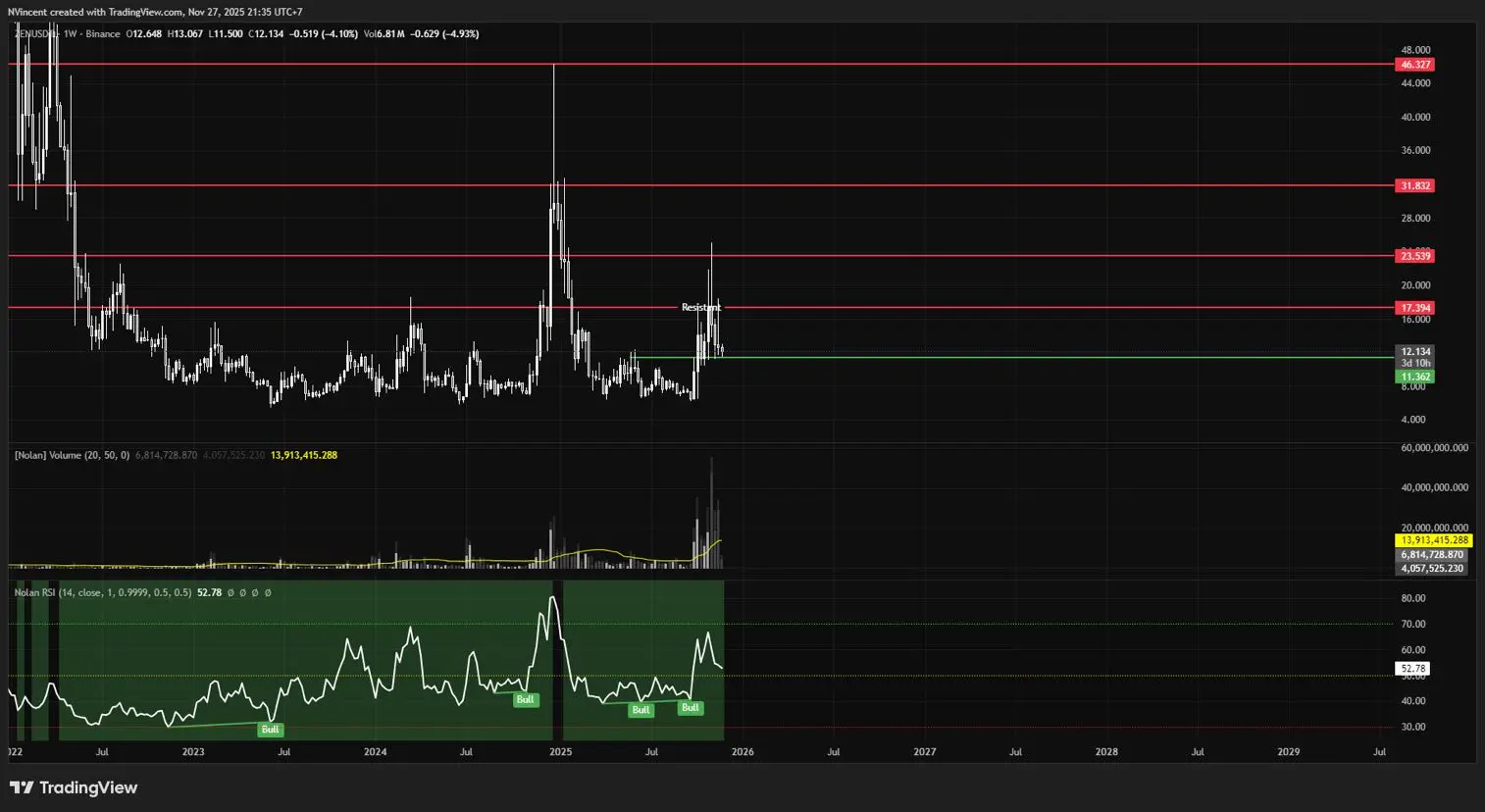This screenshot has width=1485, height=812.
Task: Click the −0.519 (−4.10%) price change text
Action: 324,34
